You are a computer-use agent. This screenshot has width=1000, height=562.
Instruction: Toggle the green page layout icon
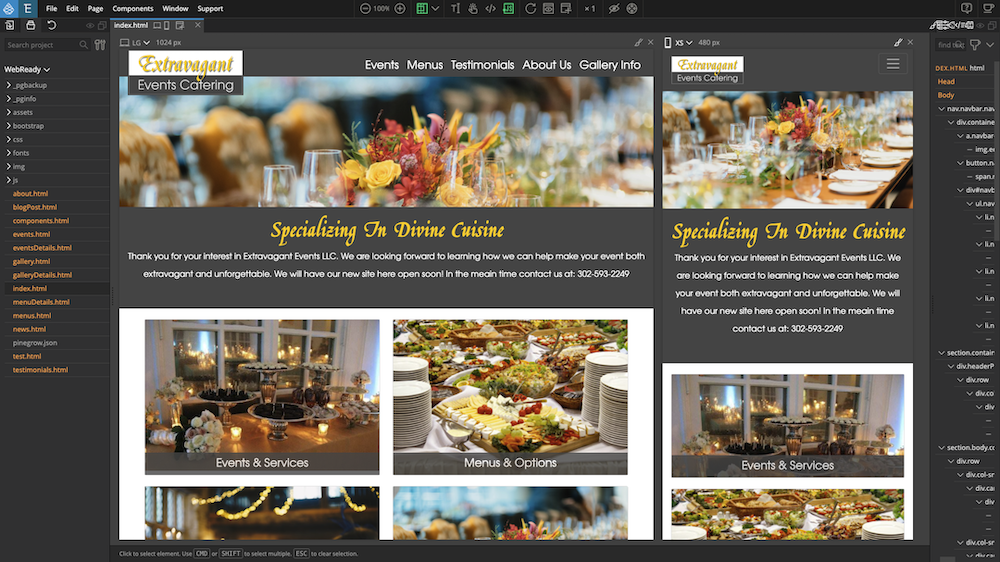point(422,8)
